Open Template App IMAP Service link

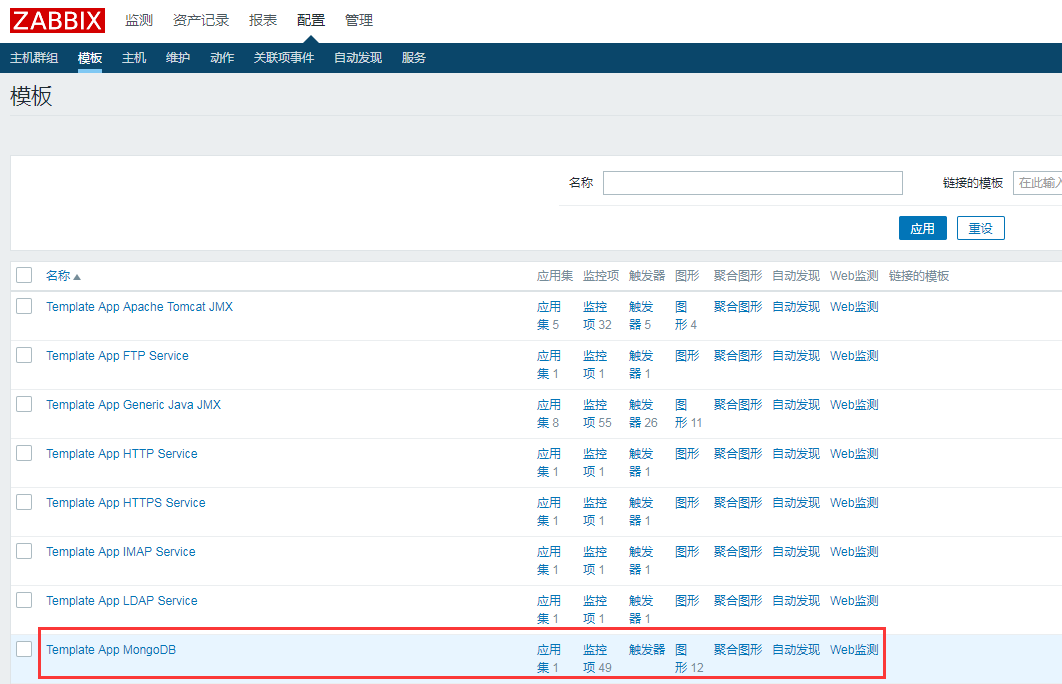coord(121,551)
